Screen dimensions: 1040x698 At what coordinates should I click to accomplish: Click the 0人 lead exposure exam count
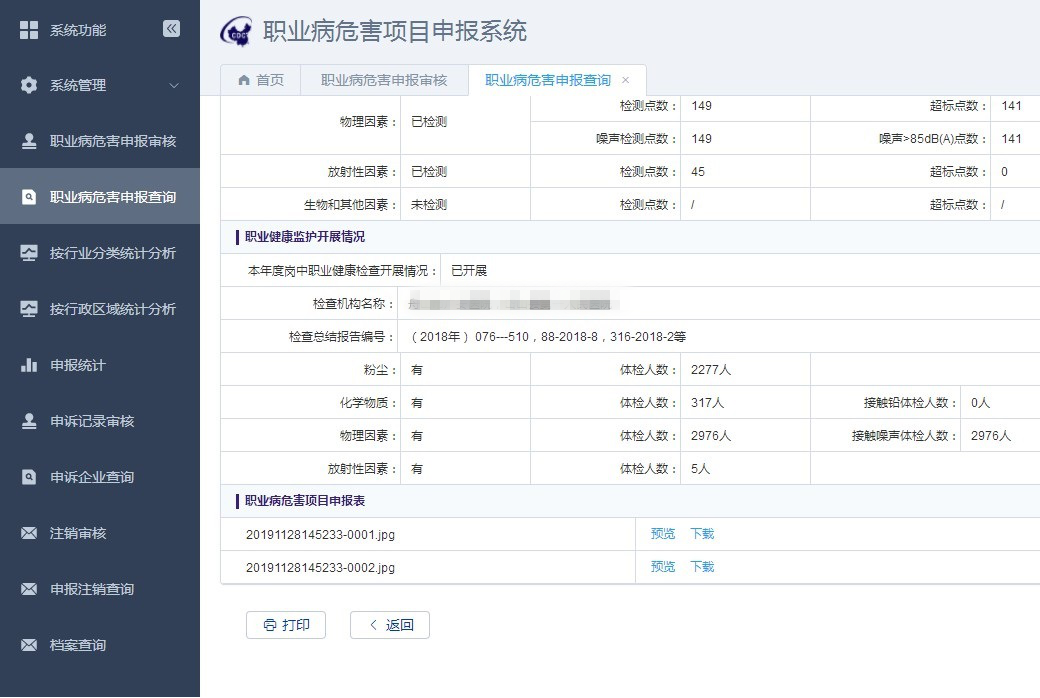click(980, 403)
